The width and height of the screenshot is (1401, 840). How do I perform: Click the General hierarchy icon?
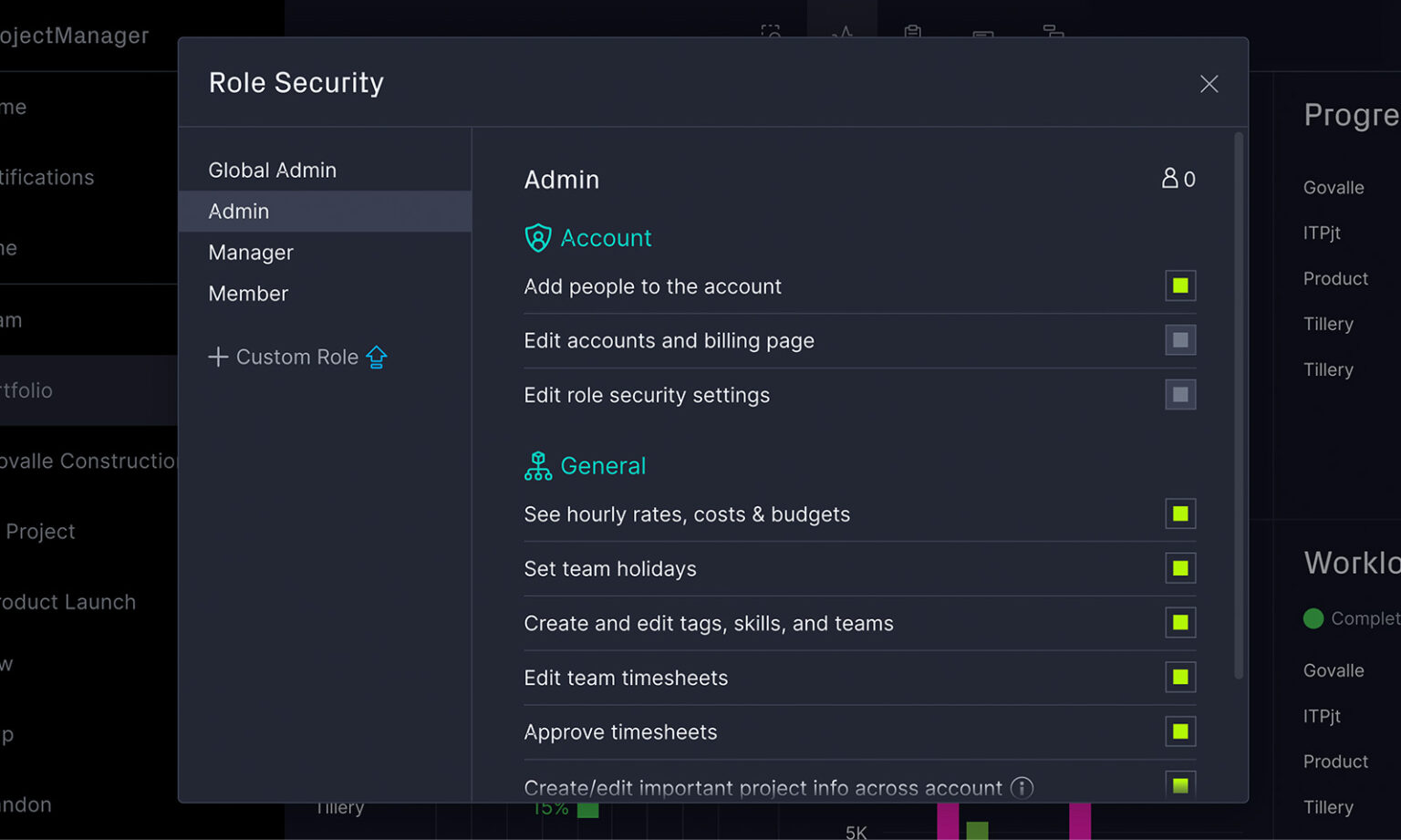click(x=538, y=466)
